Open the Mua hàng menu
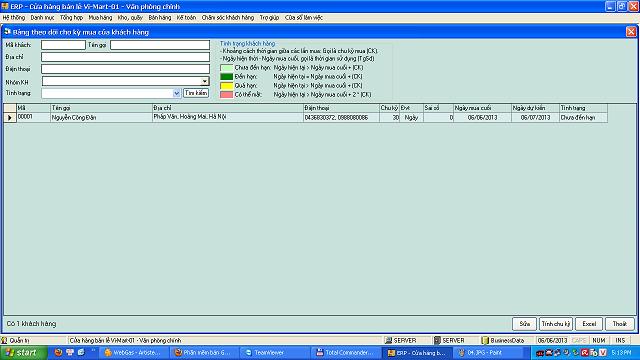 tap(100, 18)
